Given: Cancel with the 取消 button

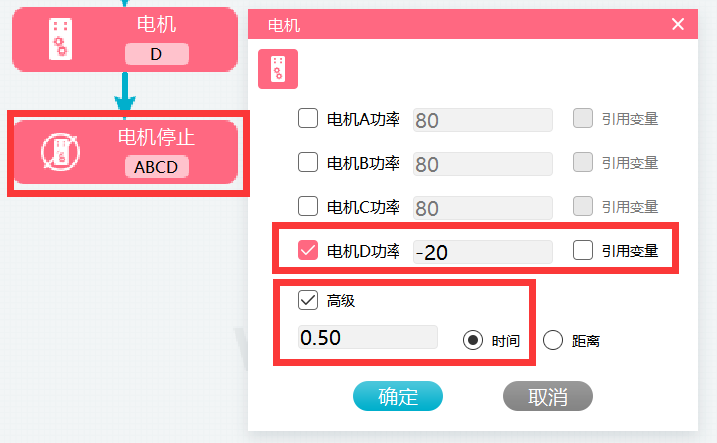Looking at the screenshot, I should (x=548, y=396).
